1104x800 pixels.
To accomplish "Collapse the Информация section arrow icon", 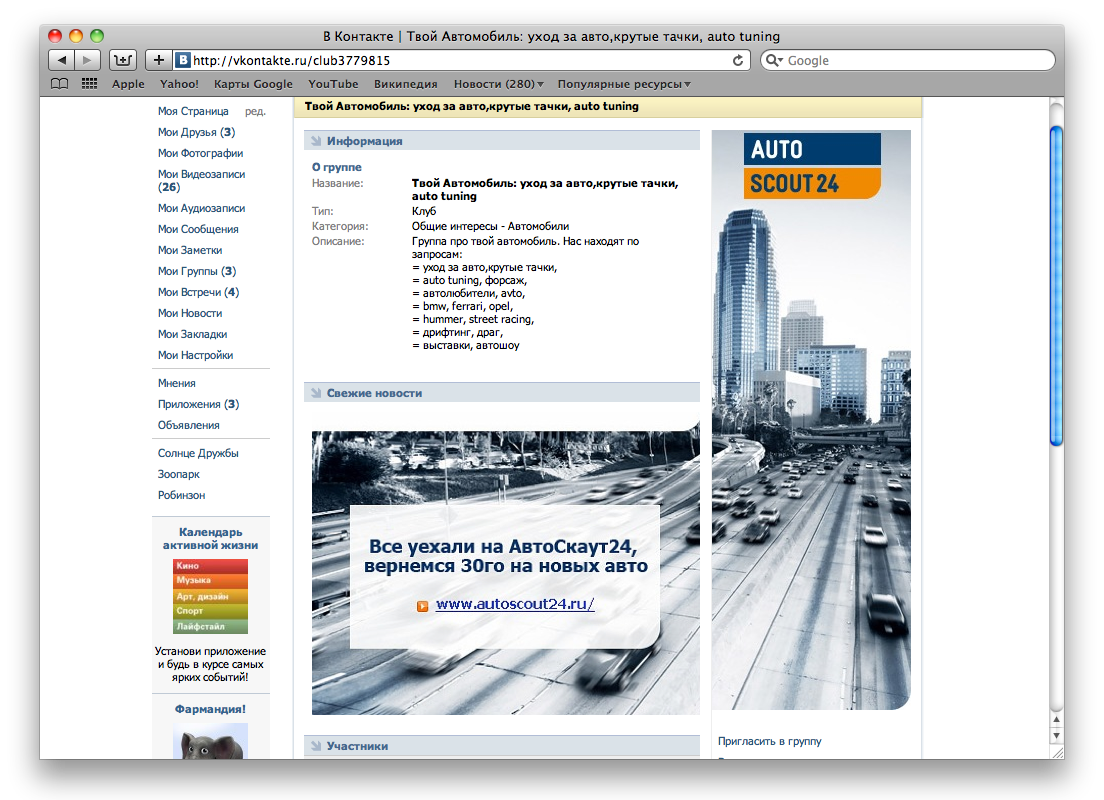I will pyautogui.click(x=316, y=141).
